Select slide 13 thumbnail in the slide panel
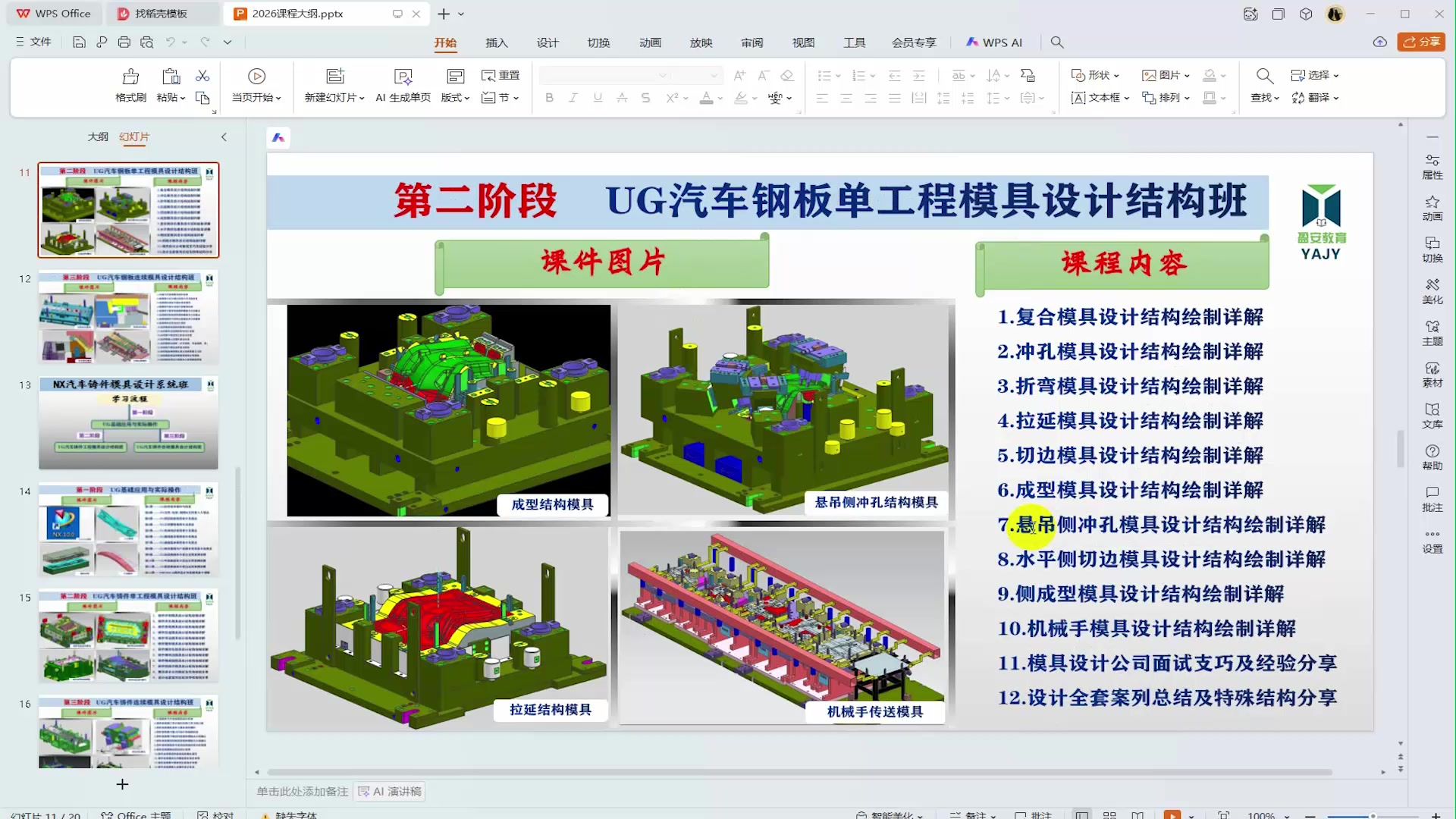The height and width of the screenshot is (819, 1456). [x=127, y=423]
